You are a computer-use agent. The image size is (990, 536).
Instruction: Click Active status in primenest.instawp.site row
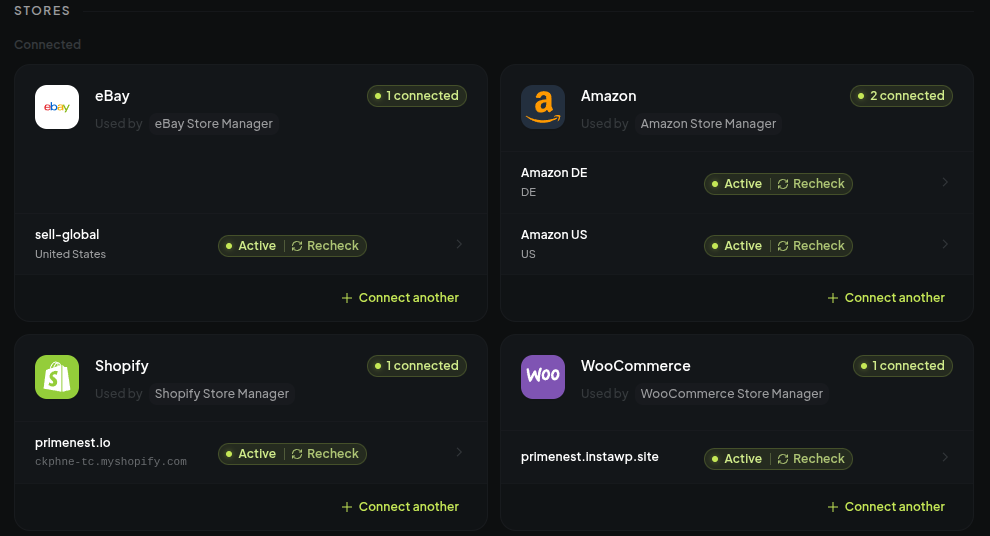tap(737, 459)
